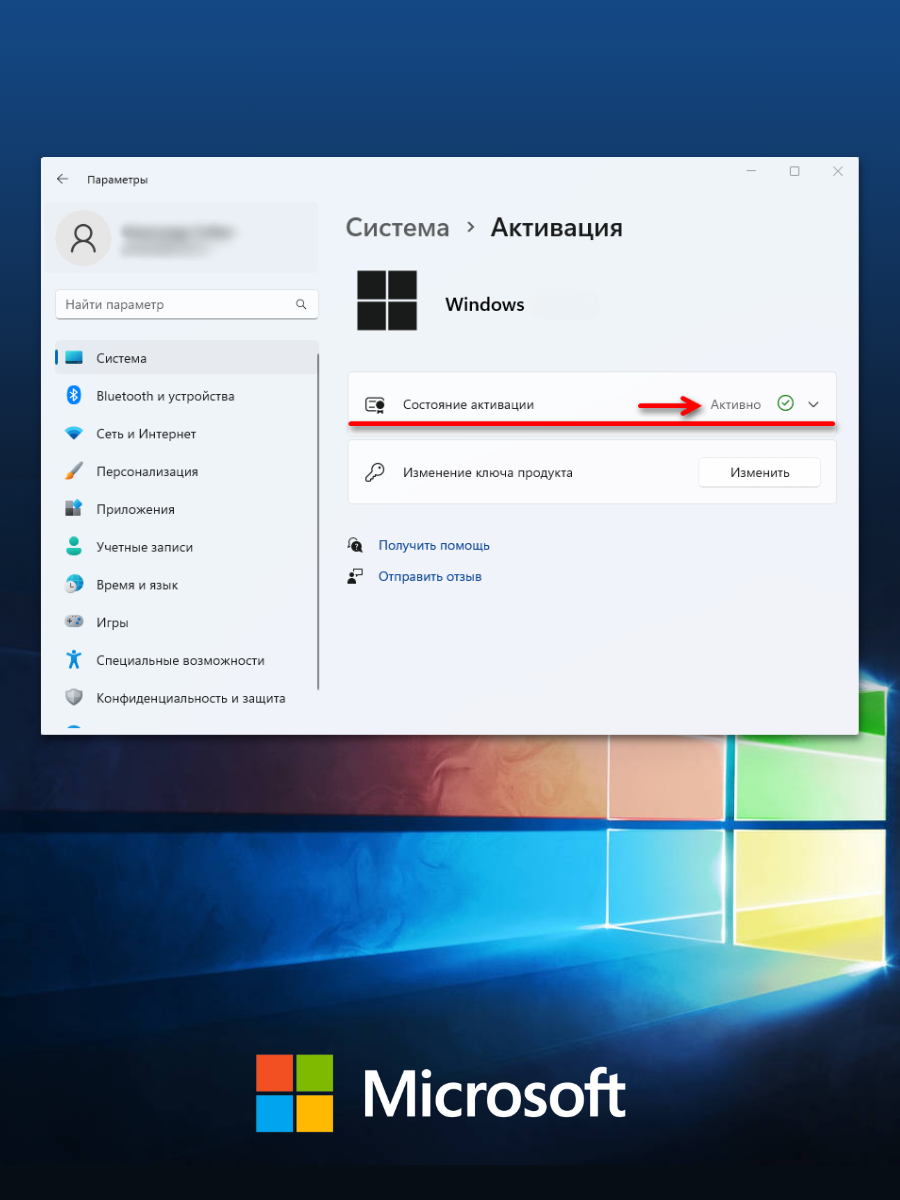
Task: Open Отправить отзыв link
Action: click(x=430, y=576)
